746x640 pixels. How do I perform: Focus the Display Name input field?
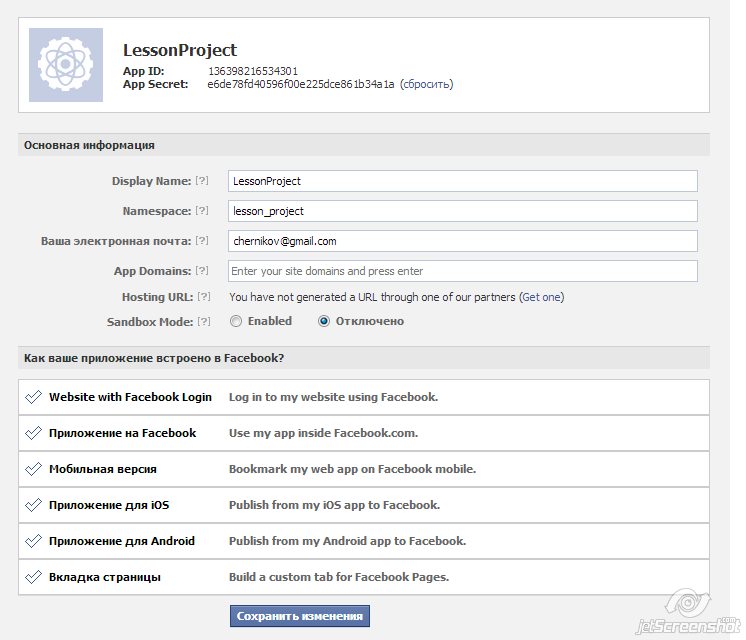point(462,181)
